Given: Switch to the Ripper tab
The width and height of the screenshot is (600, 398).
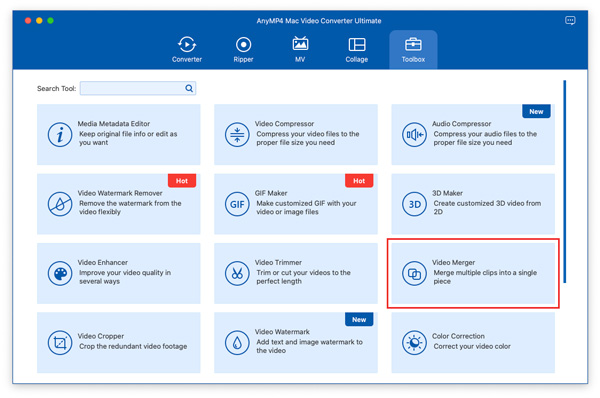Looking at the screenshot, I should 243,50.
